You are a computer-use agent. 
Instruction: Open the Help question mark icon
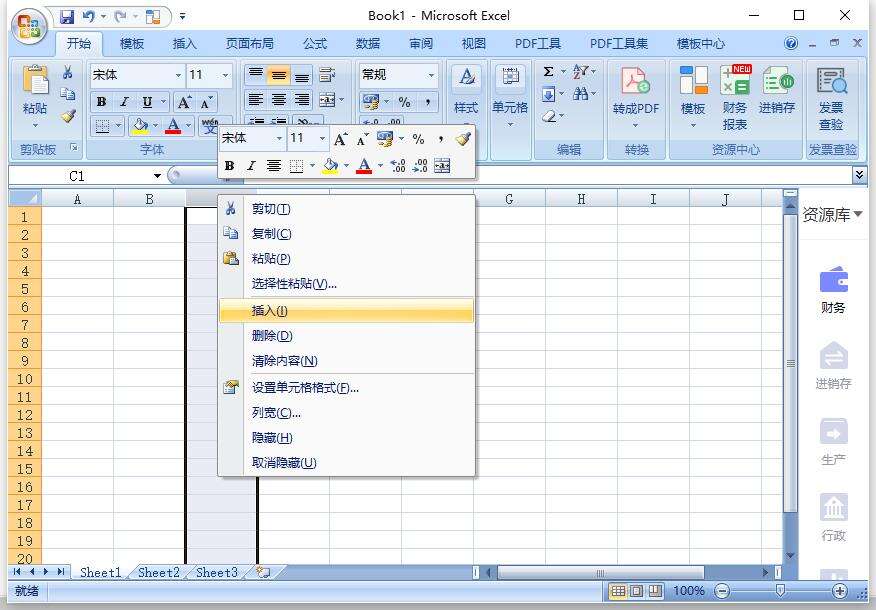pos(791,44)
